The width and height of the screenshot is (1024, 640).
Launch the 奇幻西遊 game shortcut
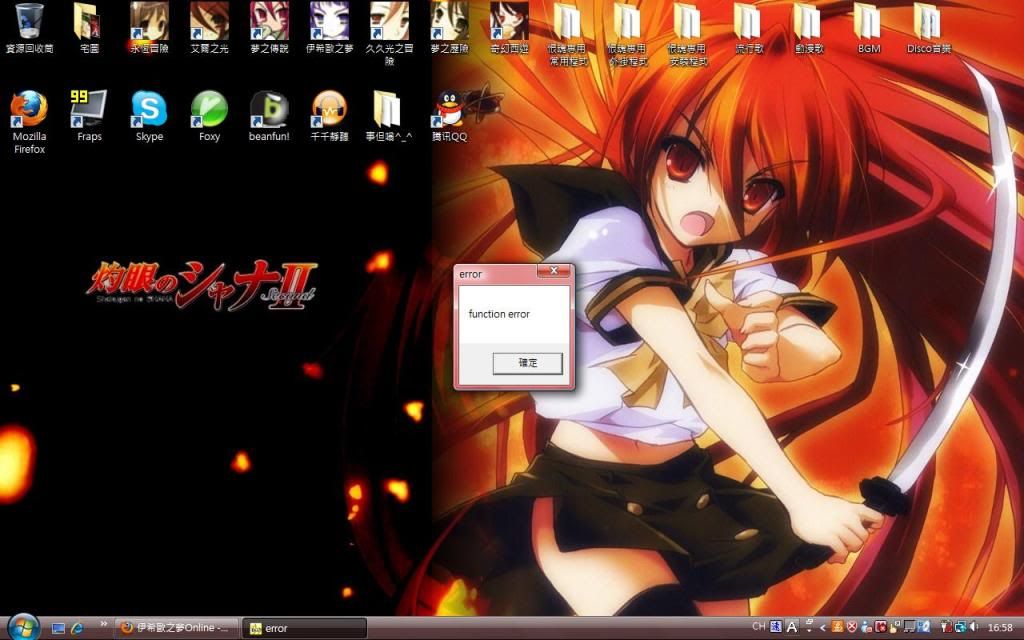509,27
